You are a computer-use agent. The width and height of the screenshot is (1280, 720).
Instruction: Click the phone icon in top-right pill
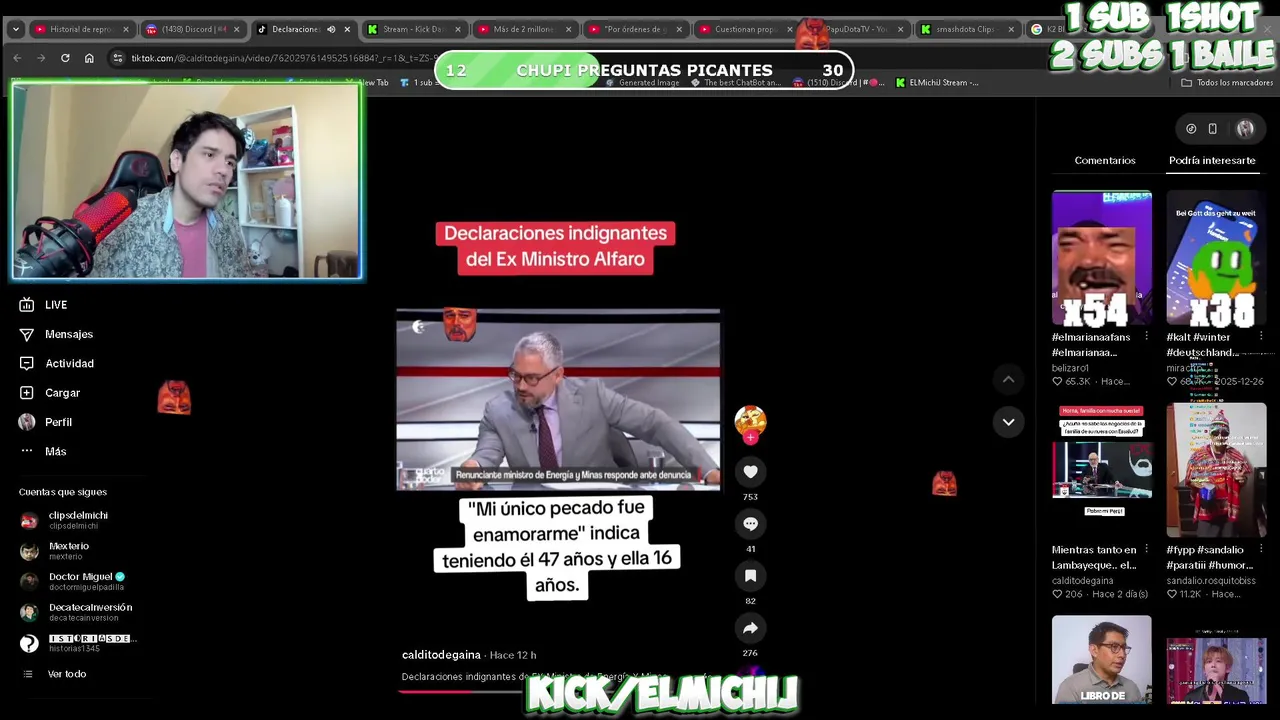1212,128
